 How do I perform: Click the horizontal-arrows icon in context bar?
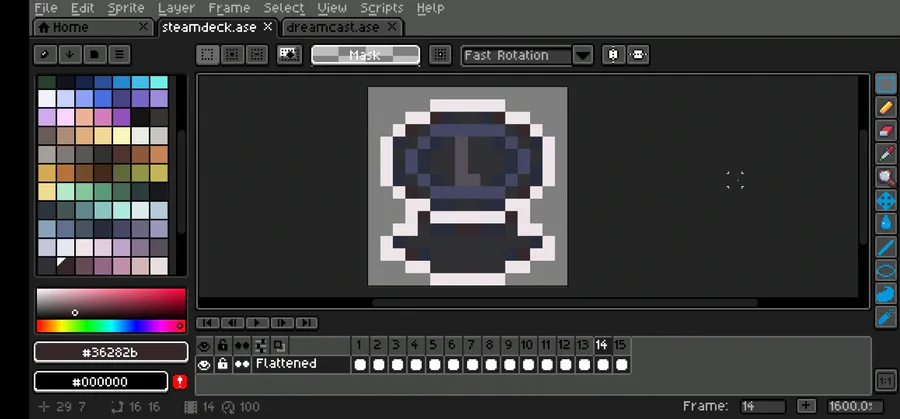click(x=638, y=55)
